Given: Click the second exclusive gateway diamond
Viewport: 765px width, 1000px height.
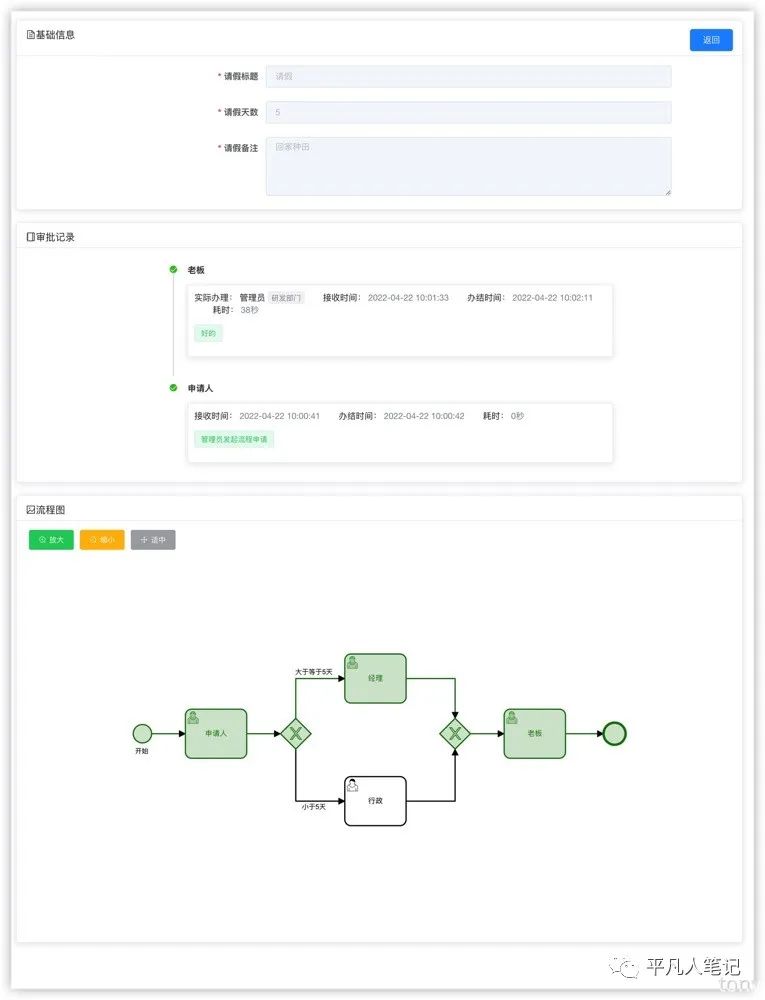Looking at the screenshot, I should [x=455, y=733].
